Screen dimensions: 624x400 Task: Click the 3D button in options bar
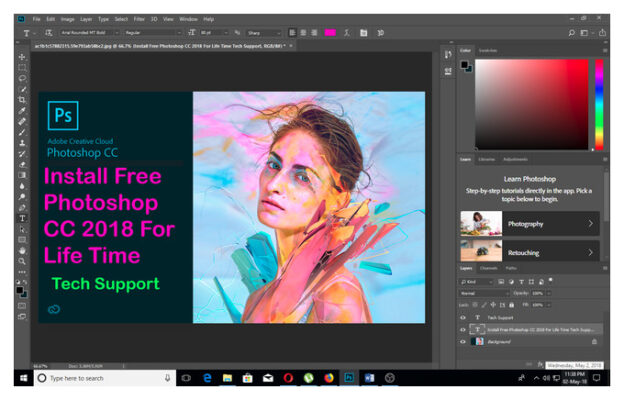pos(380,33)
